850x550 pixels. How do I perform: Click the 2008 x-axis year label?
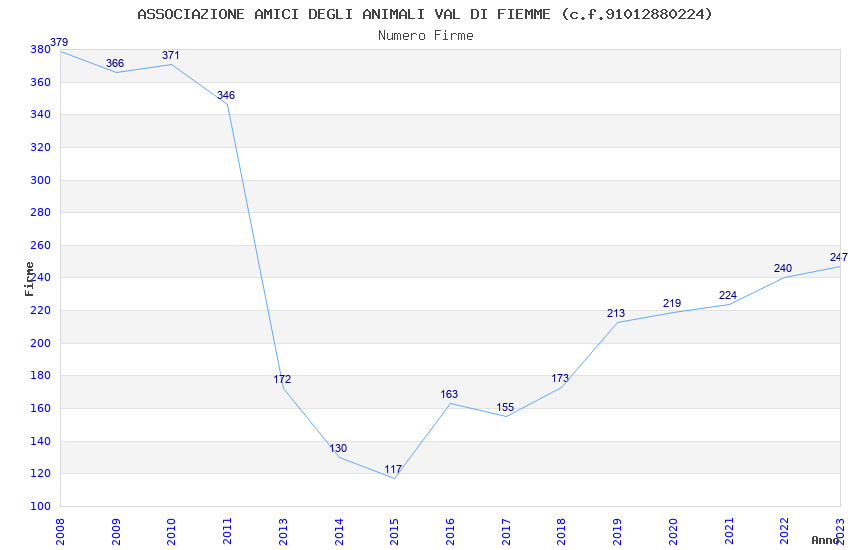(60, 531)
